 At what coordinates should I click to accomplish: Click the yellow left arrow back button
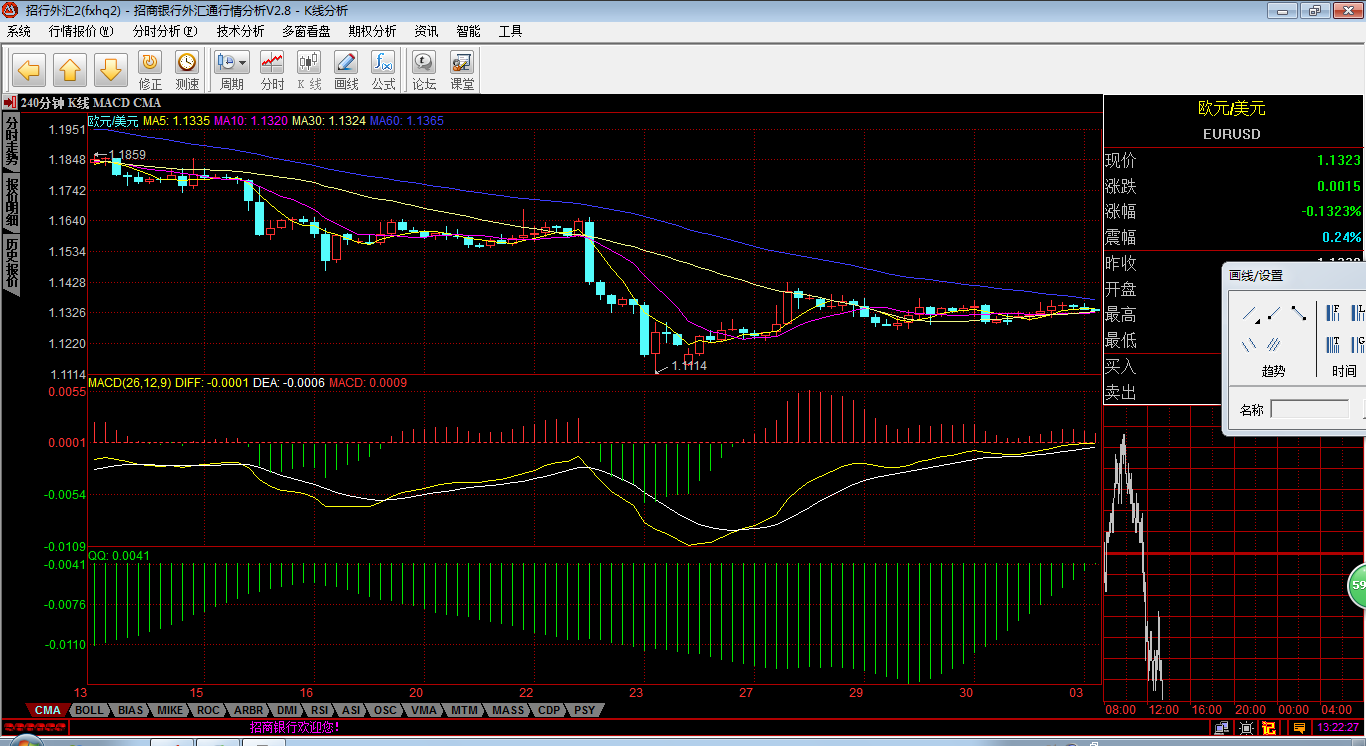click(x=28, y=70)
